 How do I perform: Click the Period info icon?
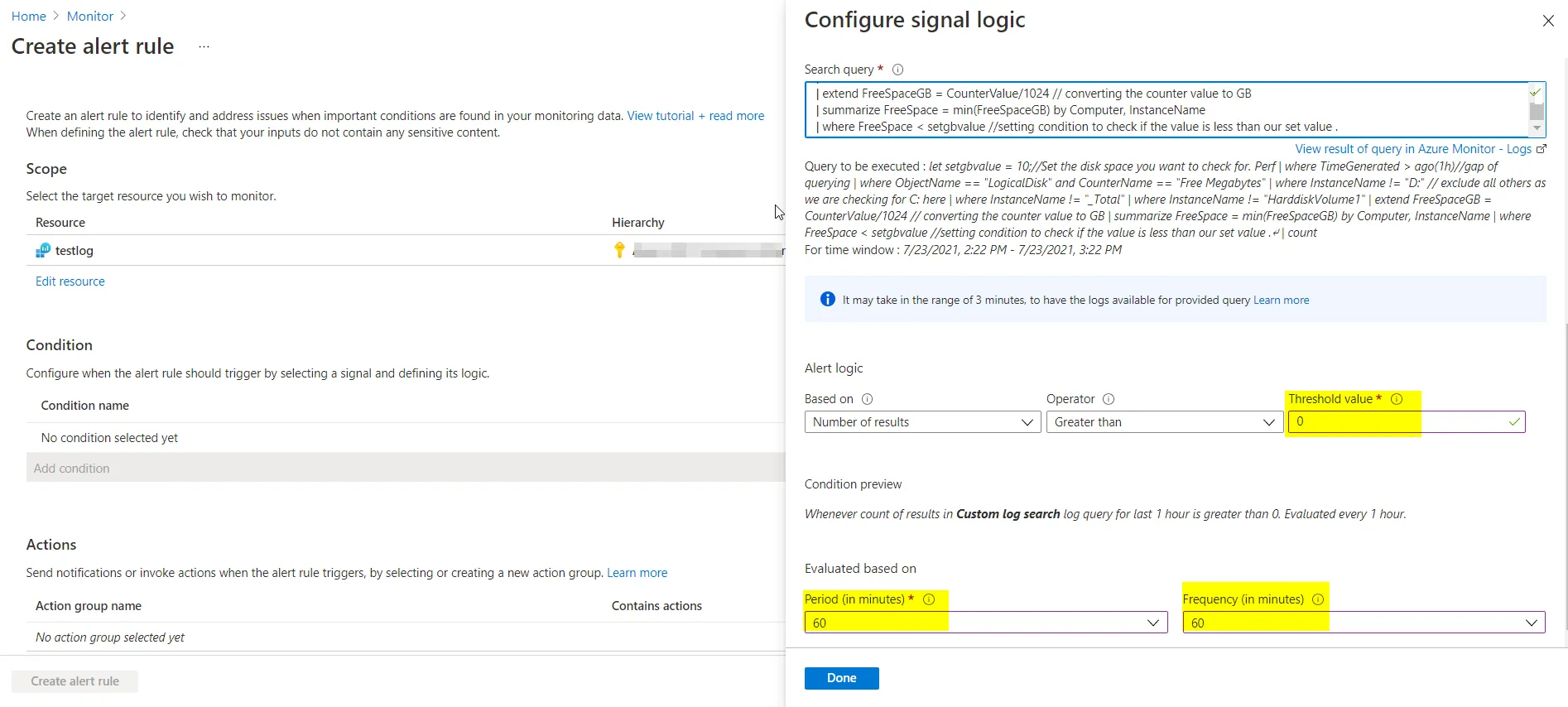click(929, 599)
